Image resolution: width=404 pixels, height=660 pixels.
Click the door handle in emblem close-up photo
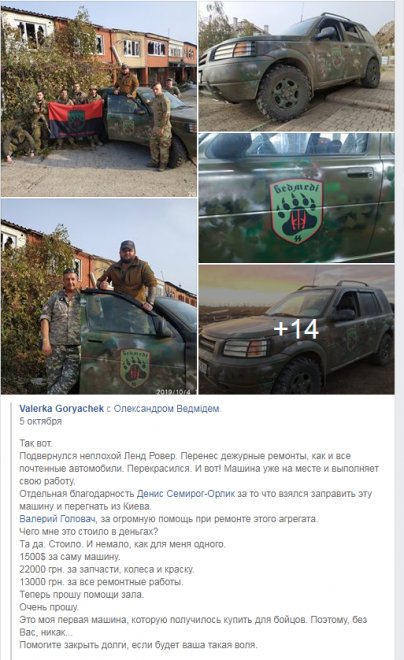pos(359,173)
